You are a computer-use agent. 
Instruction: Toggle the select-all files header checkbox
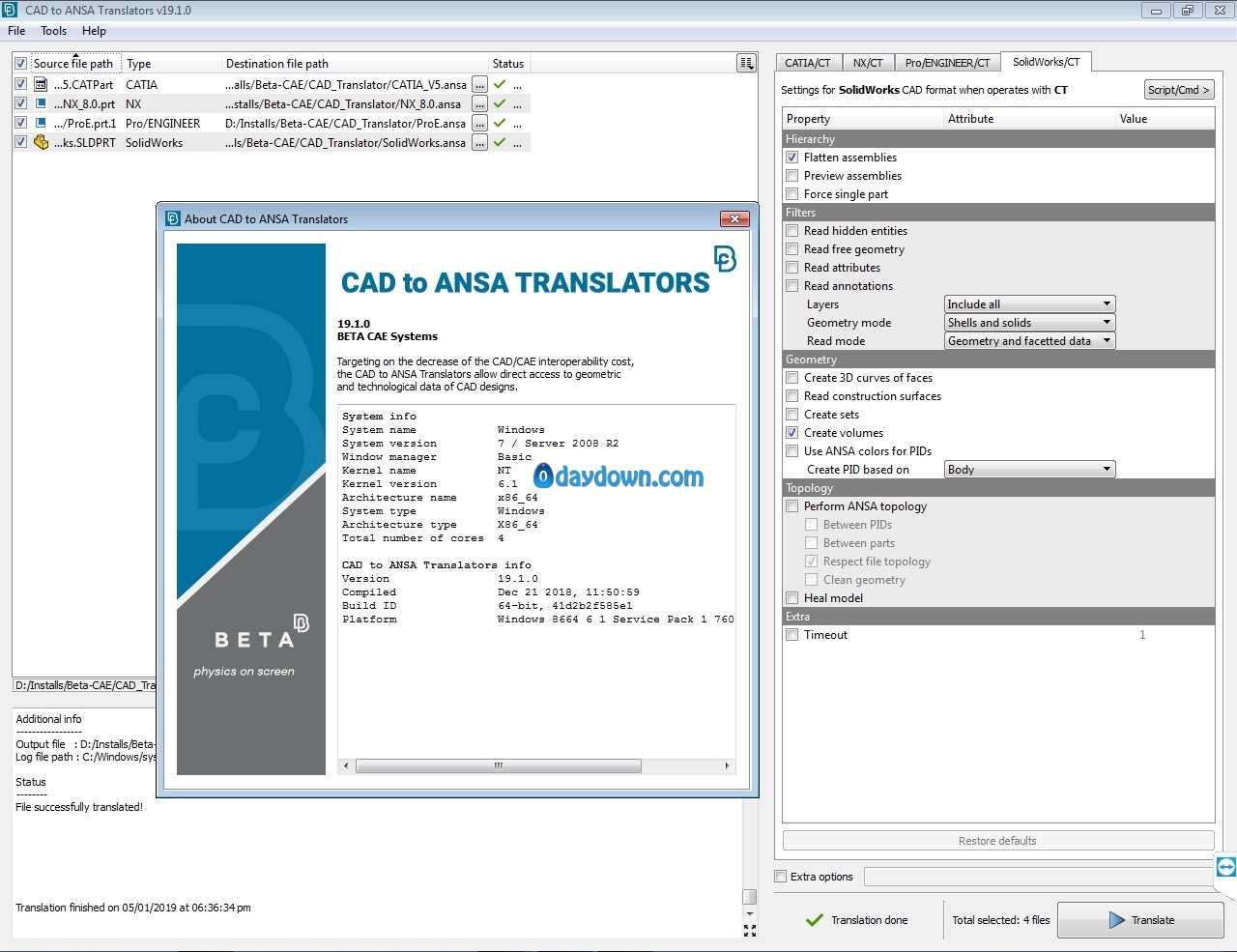20,64
